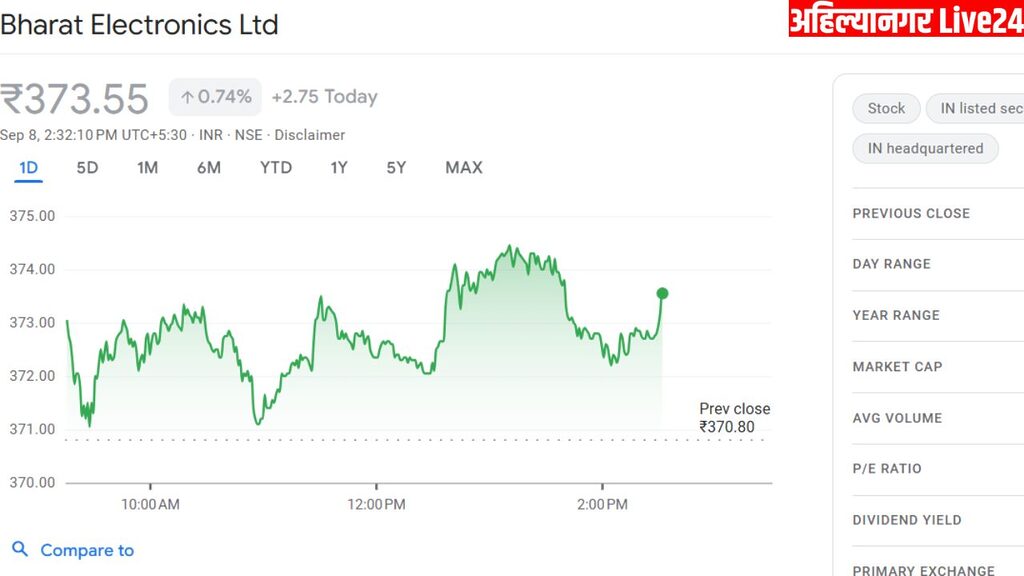Select the 1D time range tab
Screen dimensions: 1024x576
coord(29,167)
